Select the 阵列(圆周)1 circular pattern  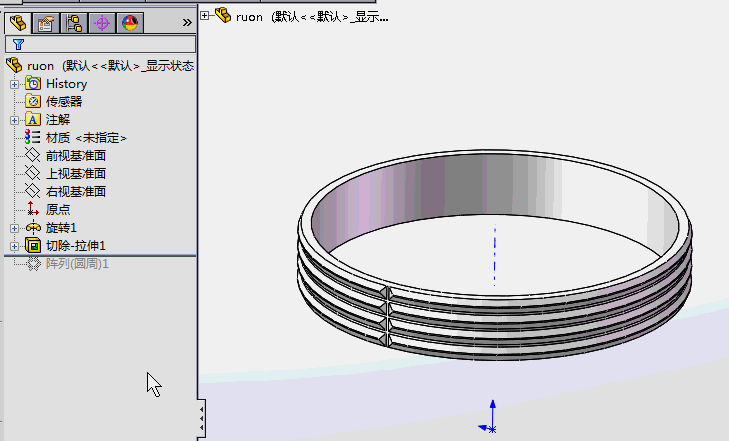[x=77, y=263]
